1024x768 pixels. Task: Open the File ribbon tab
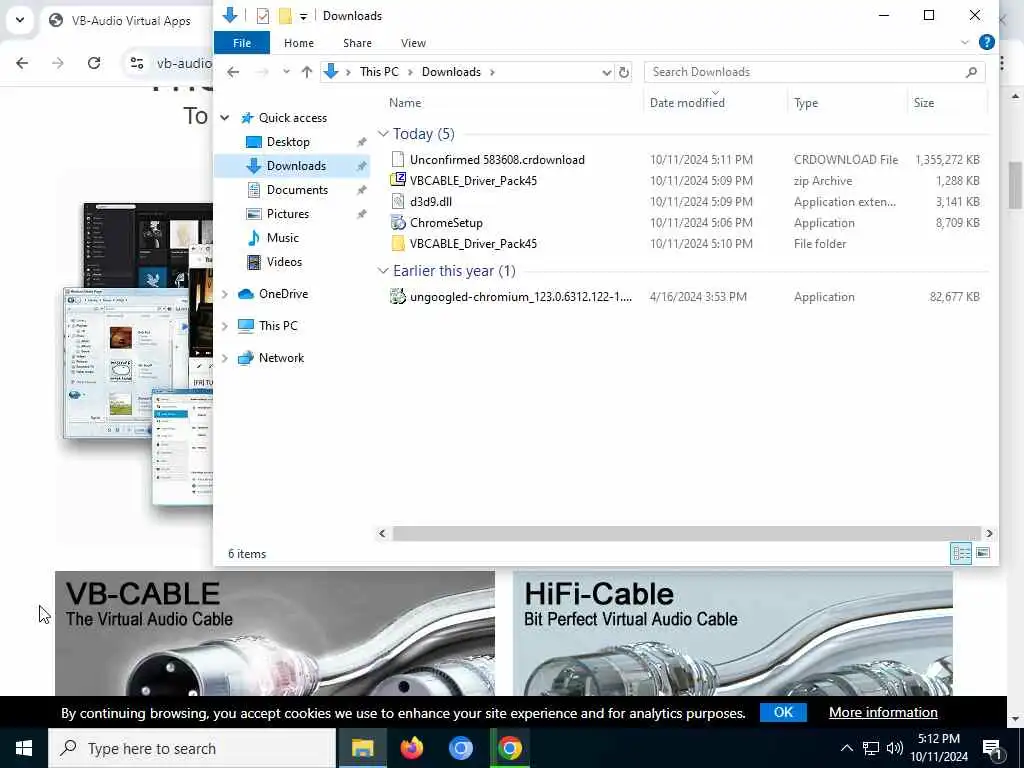pos(242,42)
